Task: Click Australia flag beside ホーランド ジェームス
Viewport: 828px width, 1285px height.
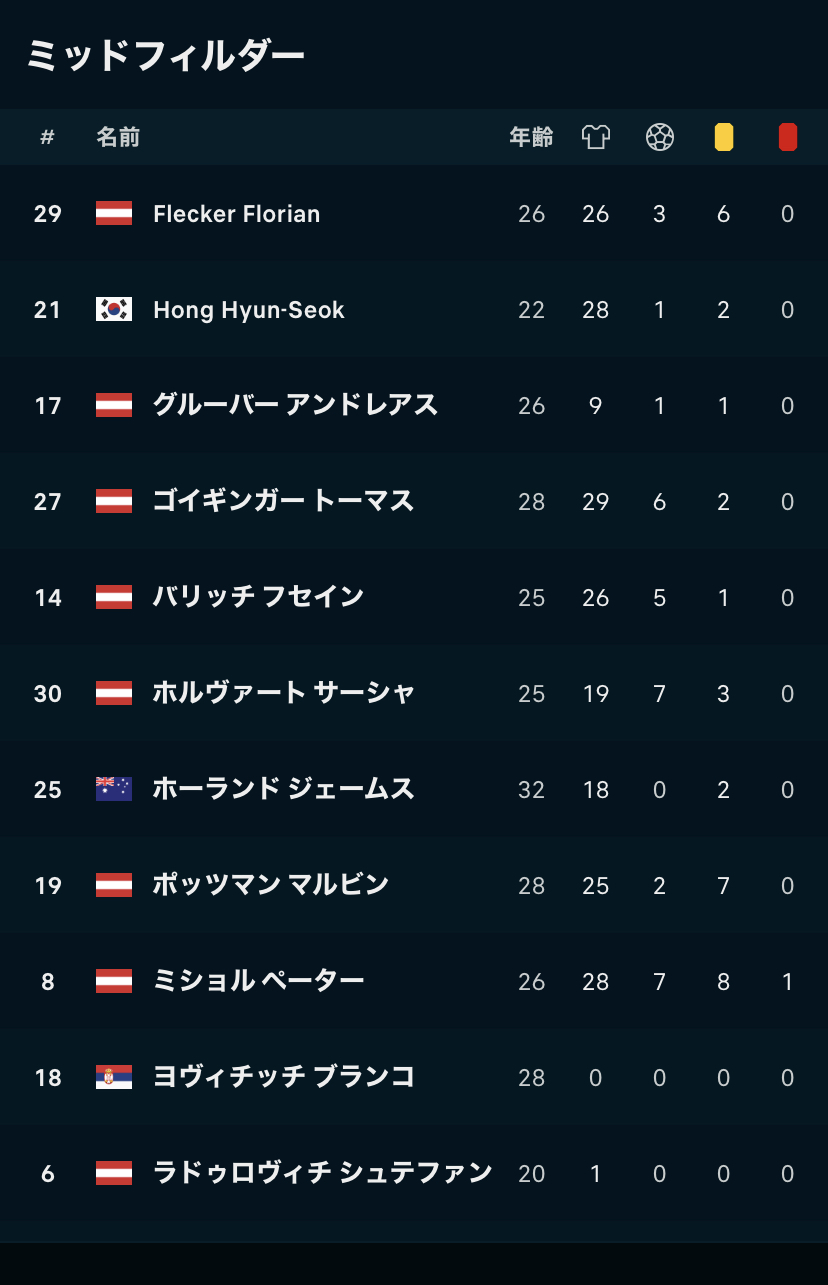Action: click(x=114, y=789)
